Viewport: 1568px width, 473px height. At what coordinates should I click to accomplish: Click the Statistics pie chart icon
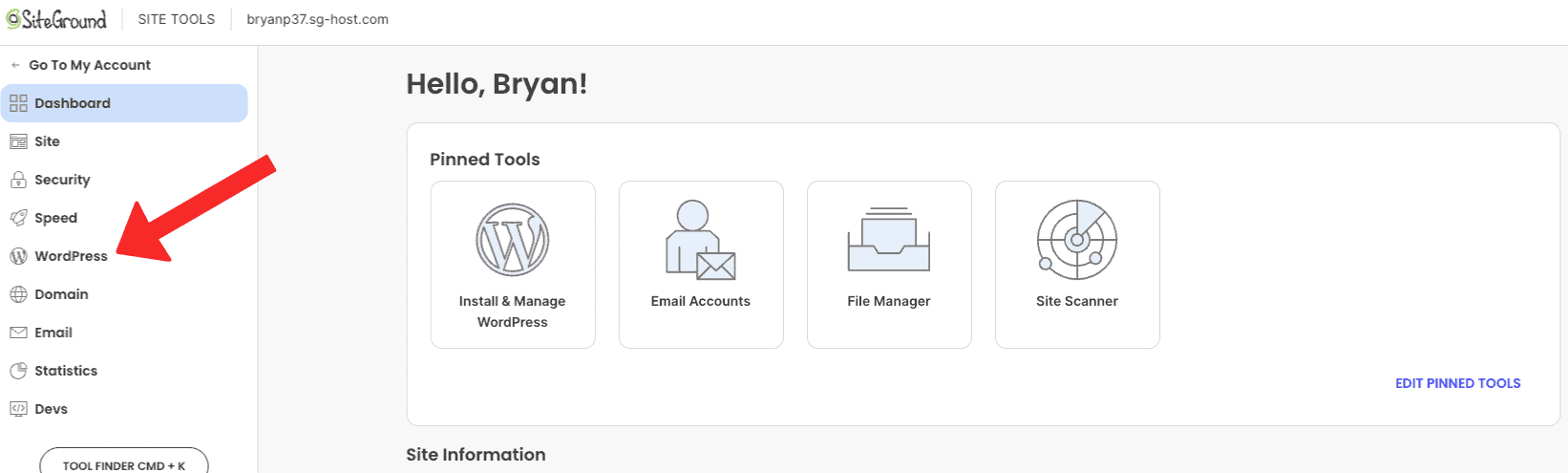(x=18, y=371)
